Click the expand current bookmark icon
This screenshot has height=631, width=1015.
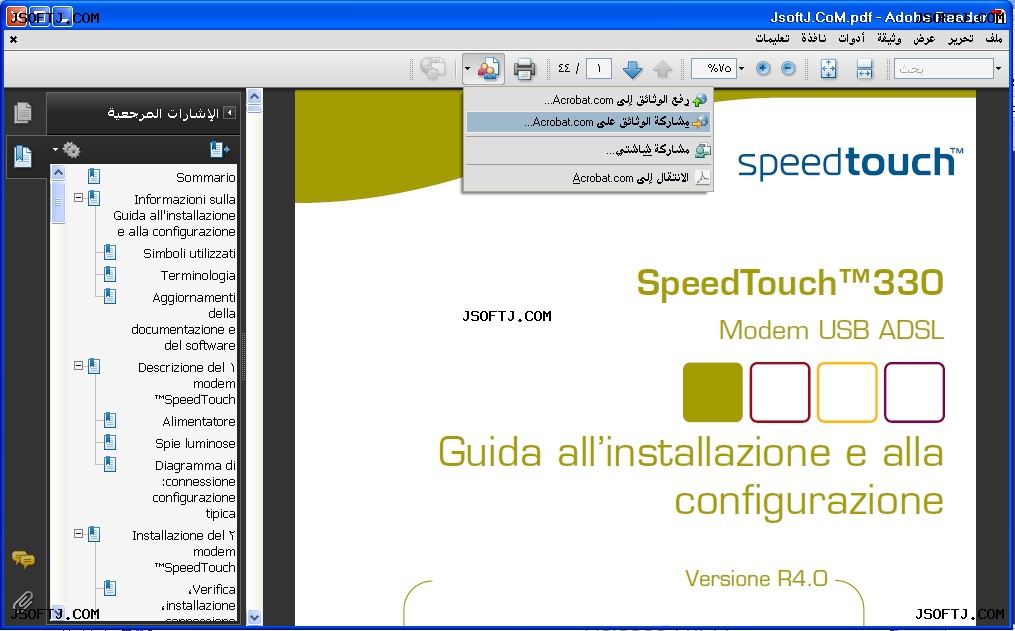pos(219,150)
